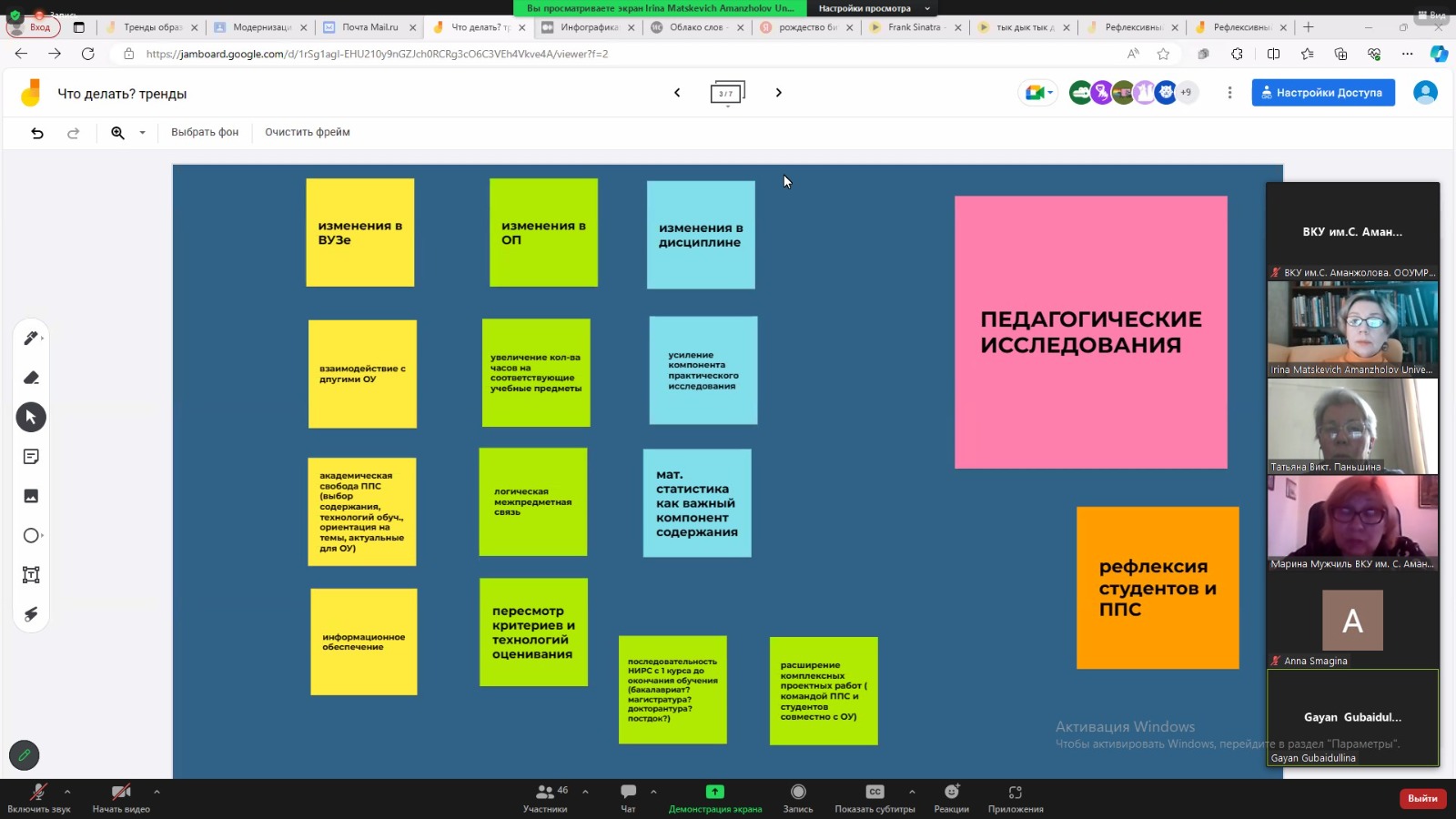Add a sticky note
The width and height of the screenshot is (1456, 819).
[31, 457]
